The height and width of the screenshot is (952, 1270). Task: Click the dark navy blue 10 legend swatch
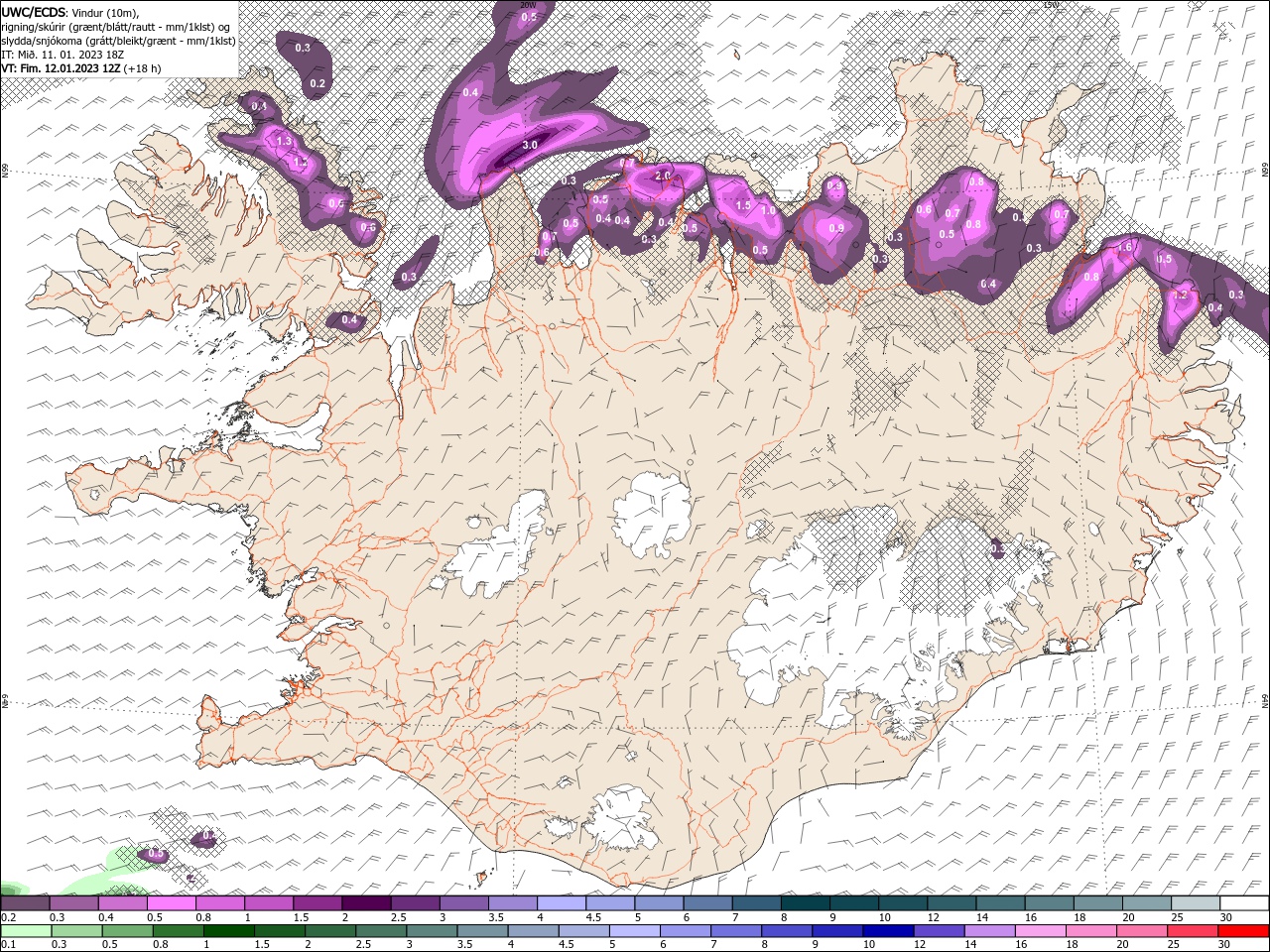point(888,931)
